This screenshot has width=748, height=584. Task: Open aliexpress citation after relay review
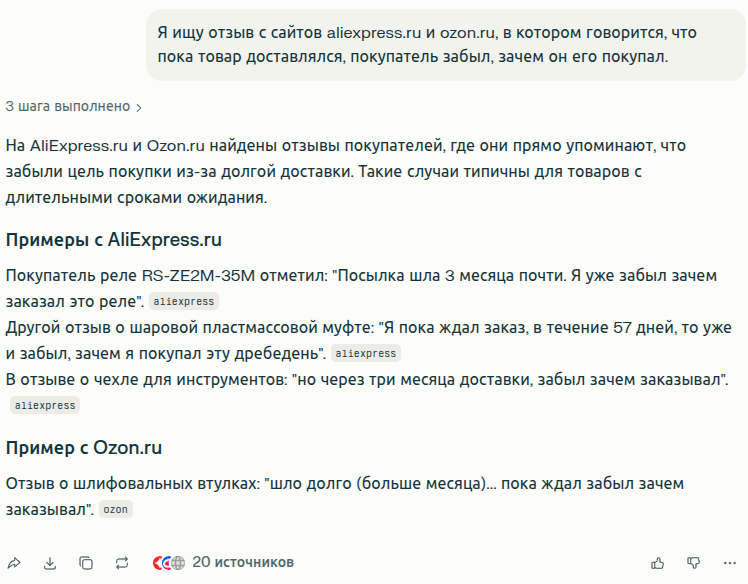(183, 301)
